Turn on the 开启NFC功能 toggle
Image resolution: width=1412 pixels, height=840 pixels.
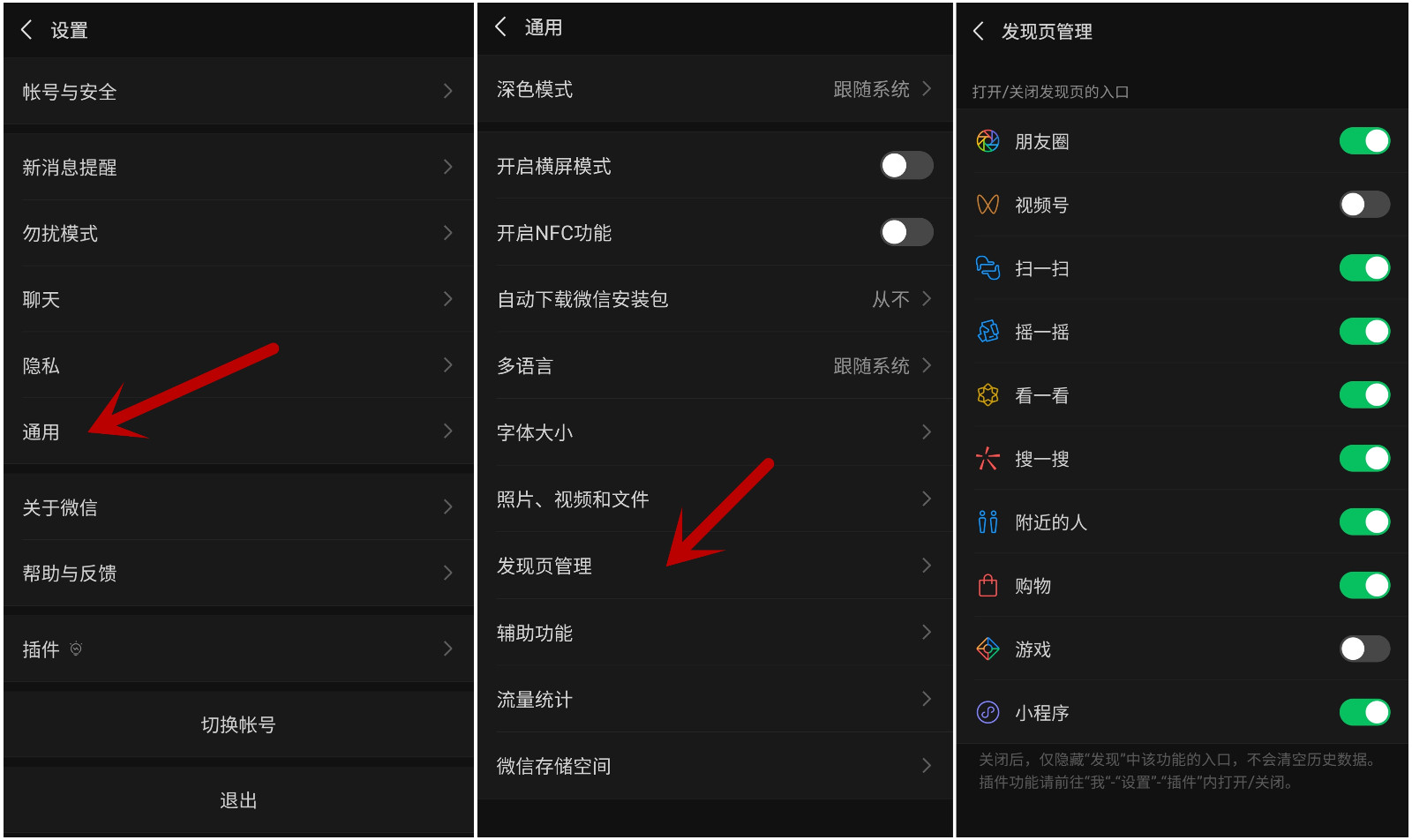tap(906, 232)
